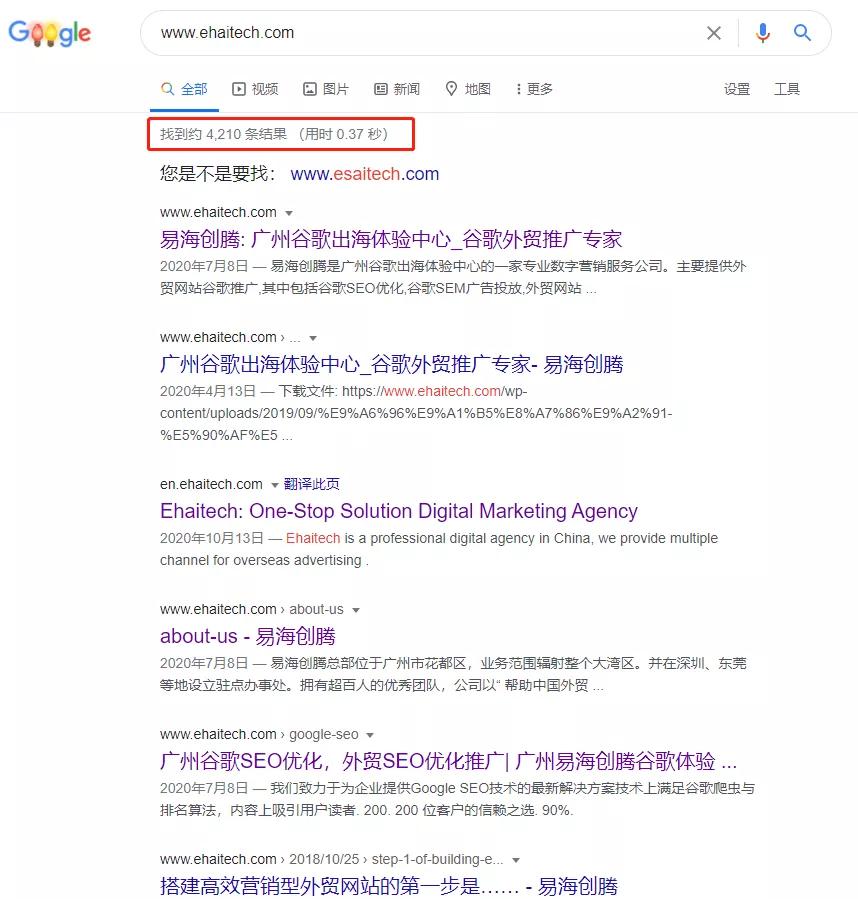Click the red www.ehaitech.com text in snippet

pos(442,391)
